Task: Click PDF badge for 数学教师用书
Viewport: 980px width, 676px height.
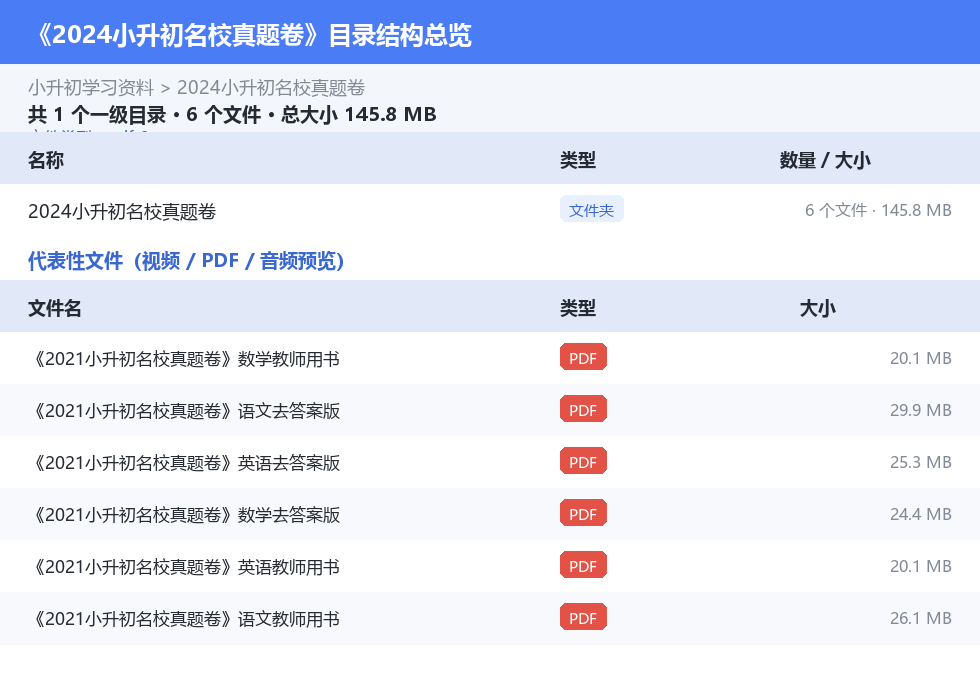Action: click(x=583, y=357)
